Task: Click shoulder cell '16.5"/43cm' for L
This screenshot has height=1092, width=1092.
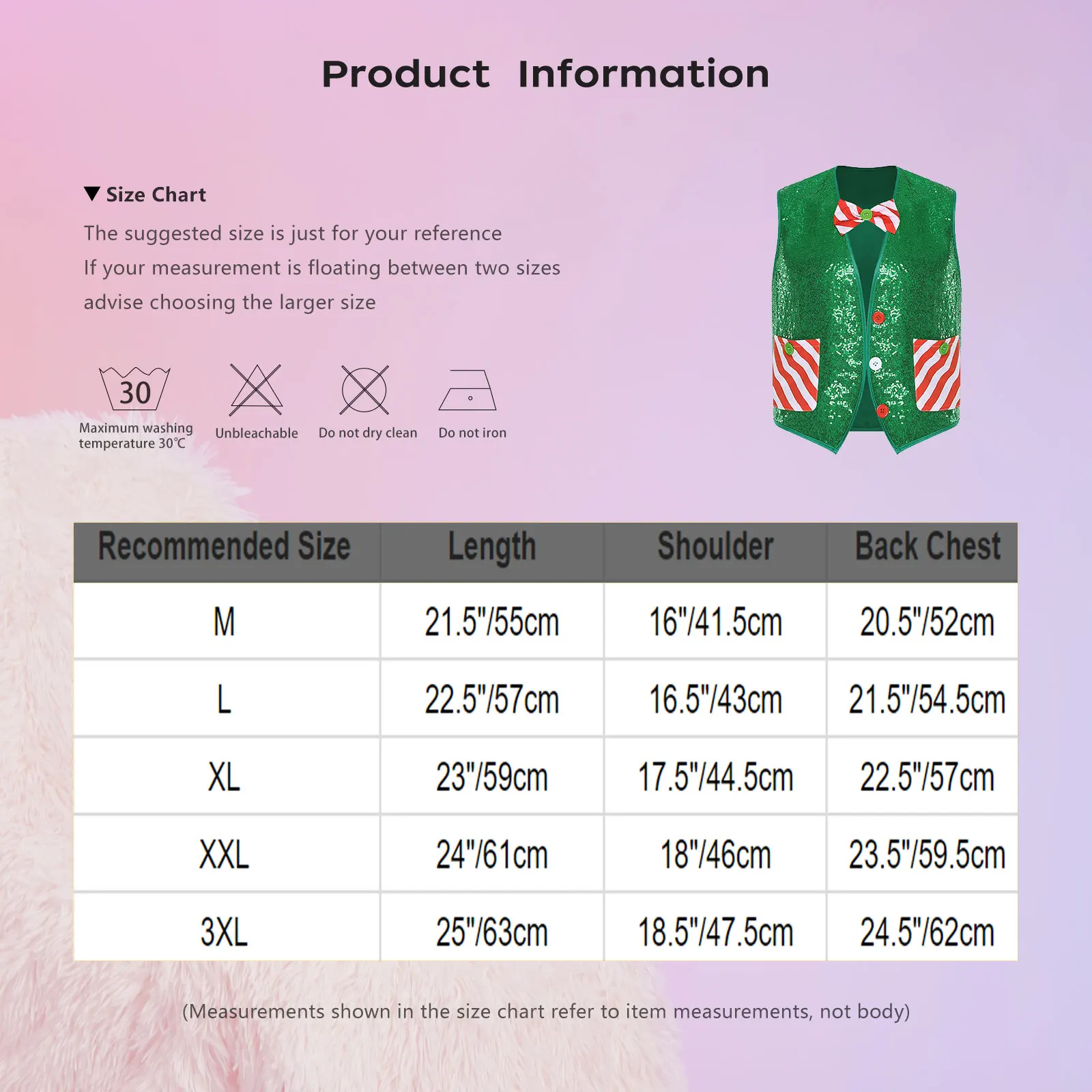Action: click(x=715, y=698)
